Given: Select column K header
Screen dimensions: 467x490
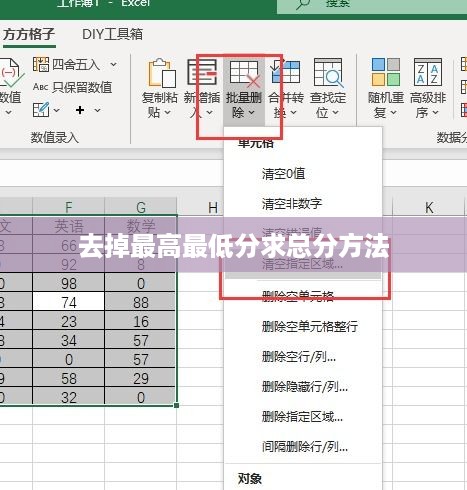Looking at the screenshot, I should pyautogui.click(x=429, y=207).
